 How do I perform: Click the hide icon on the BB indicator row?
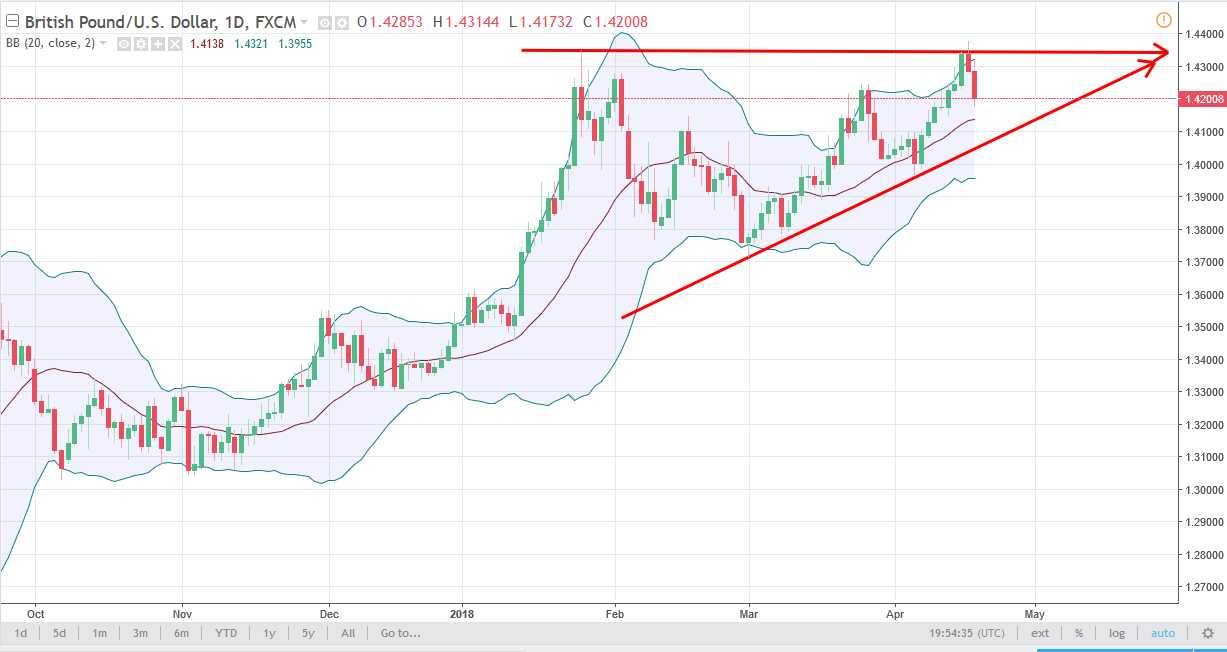click(x=123, y=44)
